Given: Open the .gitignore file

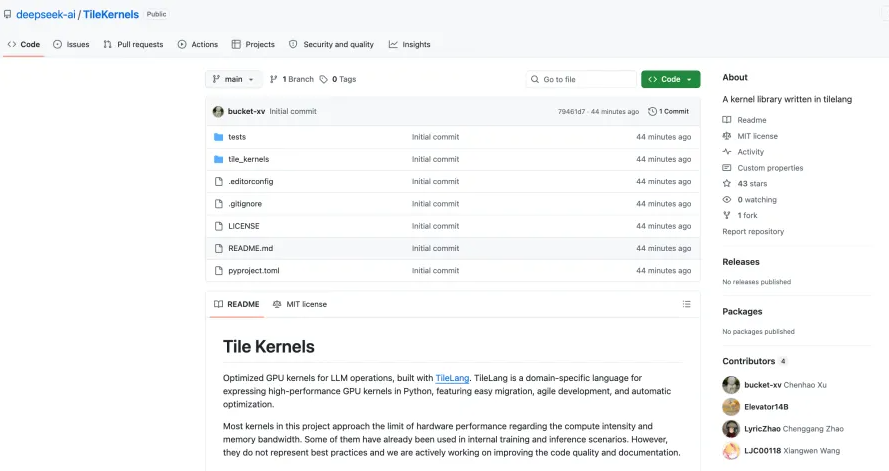Looking at the screenshot, I should pos(245,203).
